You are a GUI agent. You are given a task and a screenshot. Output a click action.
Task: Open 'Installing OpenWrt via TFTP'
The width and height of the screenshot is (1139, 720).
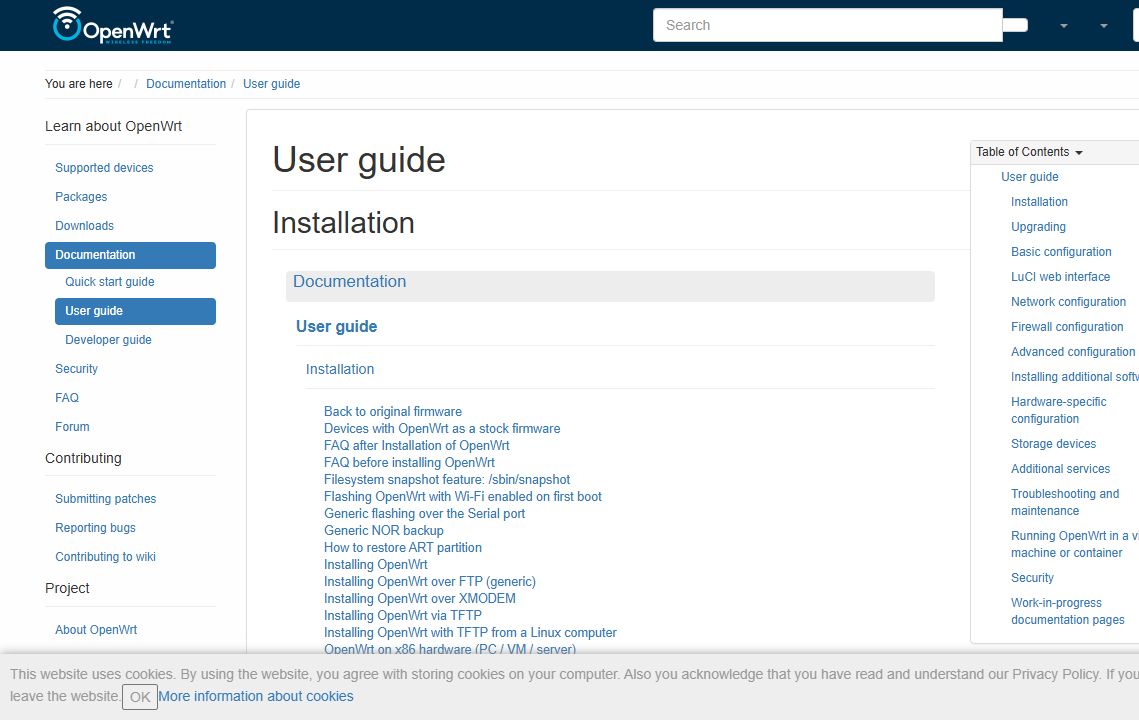click(402, 615)
